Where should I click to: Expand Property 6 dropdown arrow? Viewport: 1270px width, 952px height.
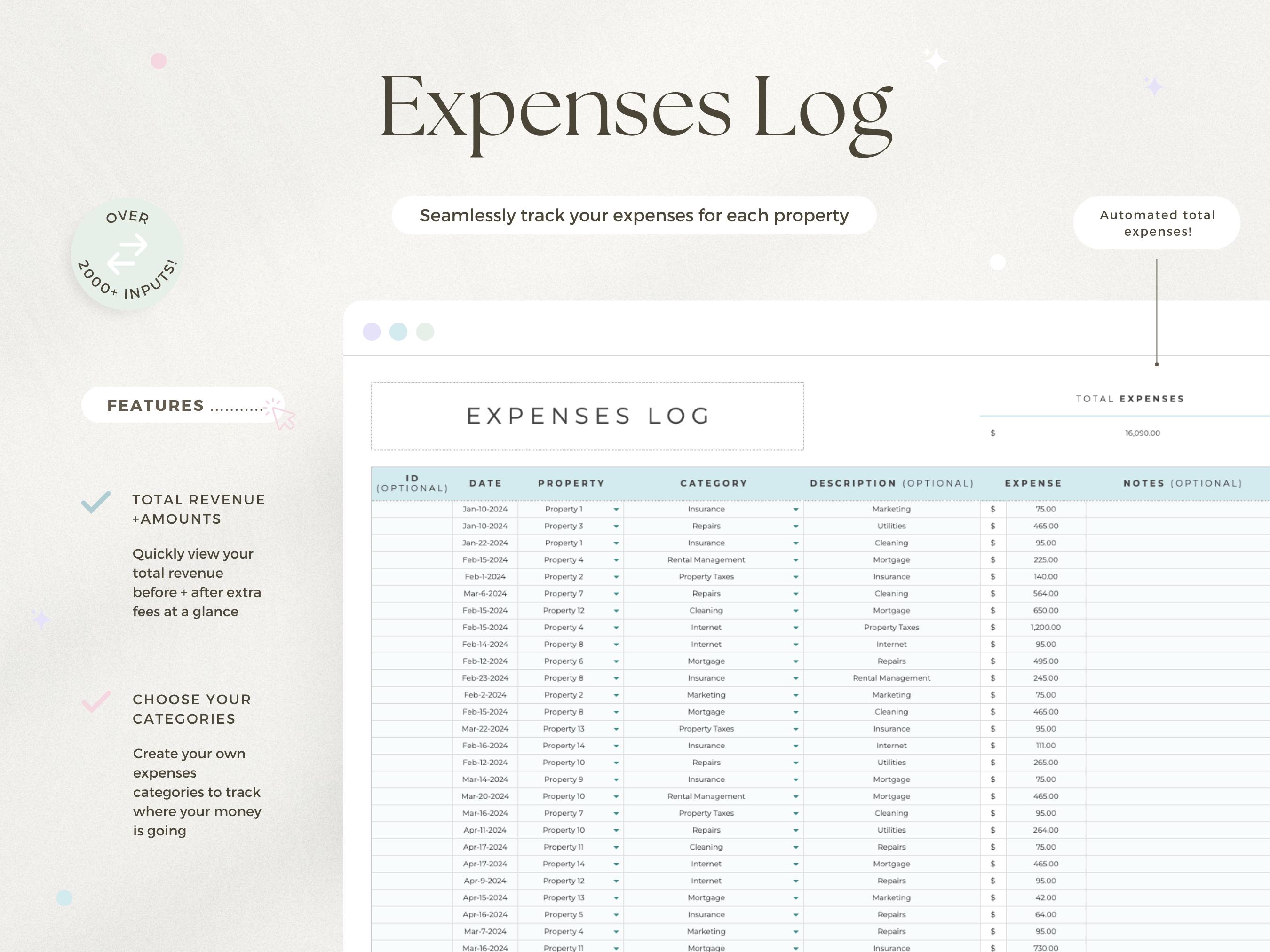[616, 661]
